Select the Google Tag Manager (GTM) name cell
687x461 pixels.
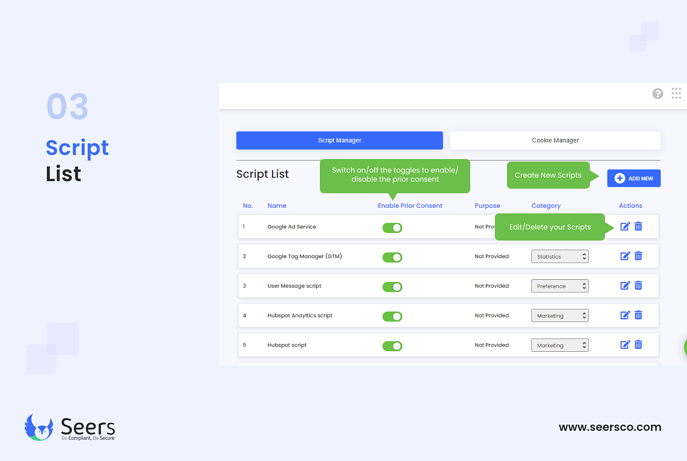[305, 256]
